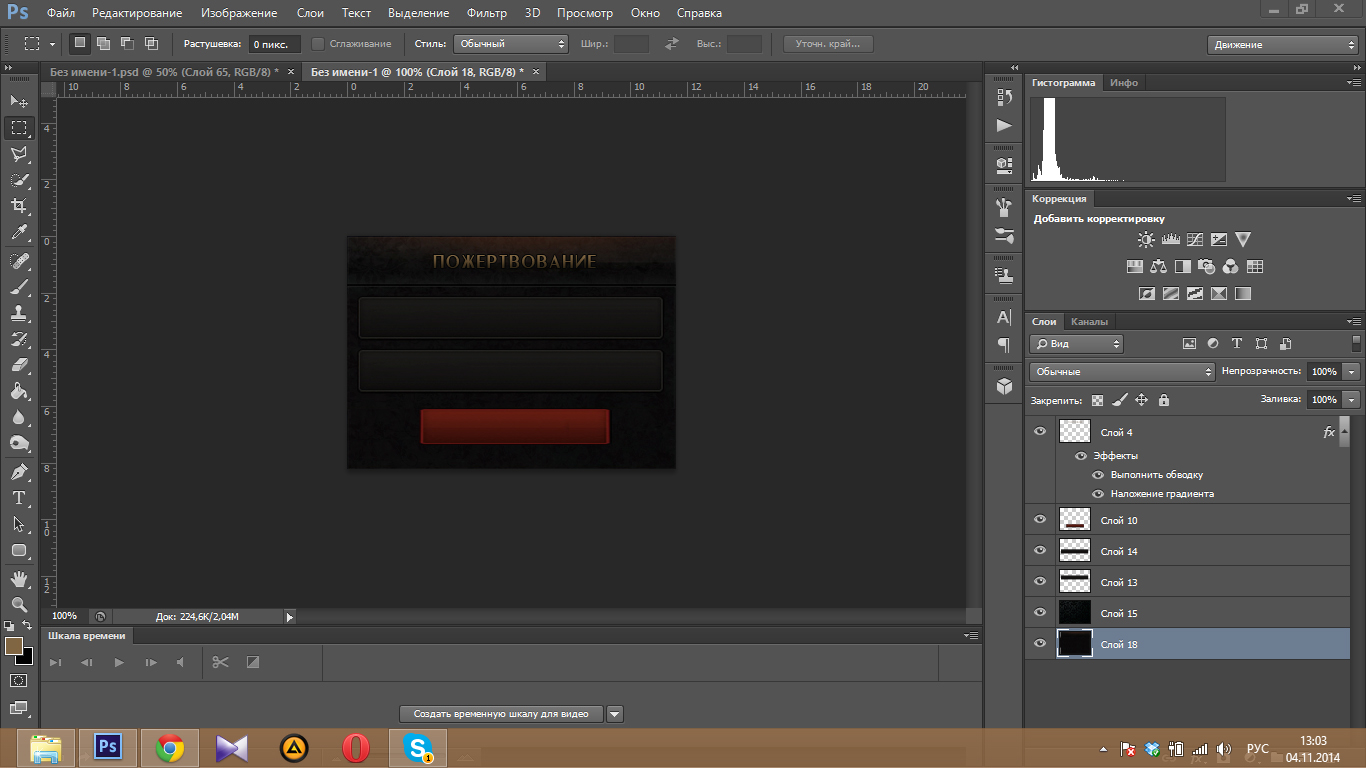
Task: Open the Непрозрачность opacity dropdown arrow
Action: (1352, 371)
